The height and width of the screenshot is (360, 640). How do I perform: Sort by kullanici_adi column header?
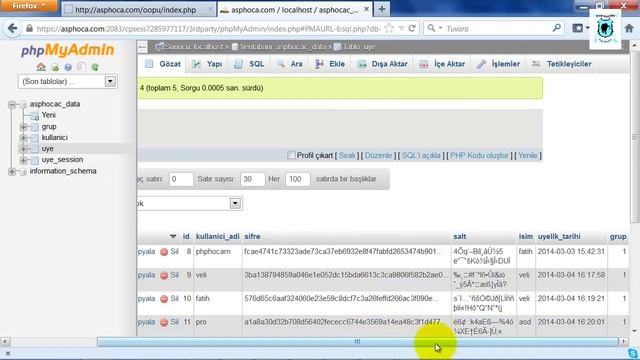(x=218, y=236)
